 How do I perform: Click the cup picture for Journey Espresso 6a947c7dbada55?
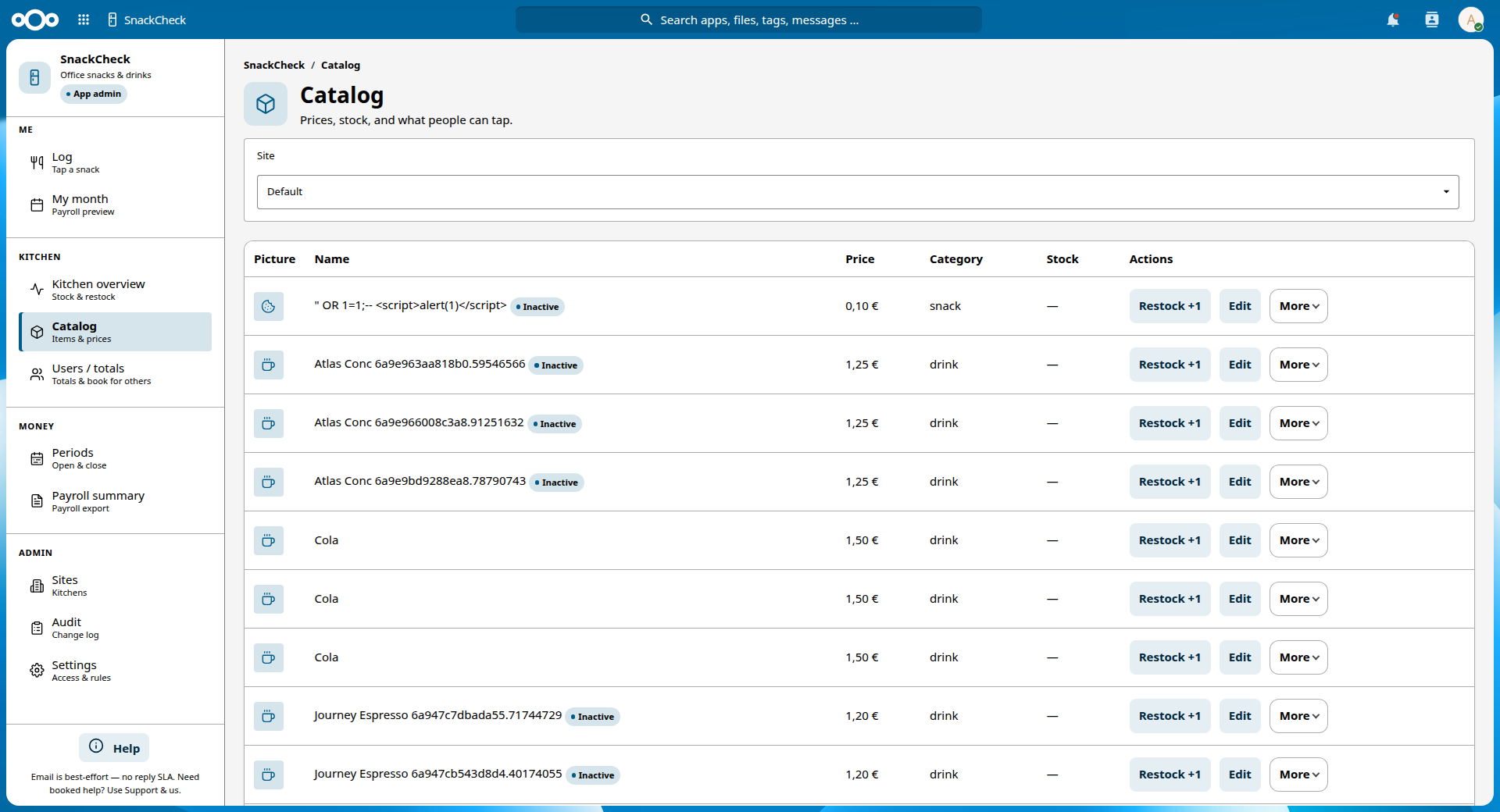(x=269, y=716)
